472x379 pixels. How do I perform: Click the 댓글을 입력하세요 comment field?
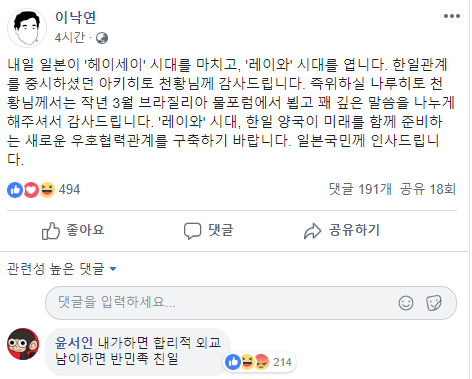point(251,303)
